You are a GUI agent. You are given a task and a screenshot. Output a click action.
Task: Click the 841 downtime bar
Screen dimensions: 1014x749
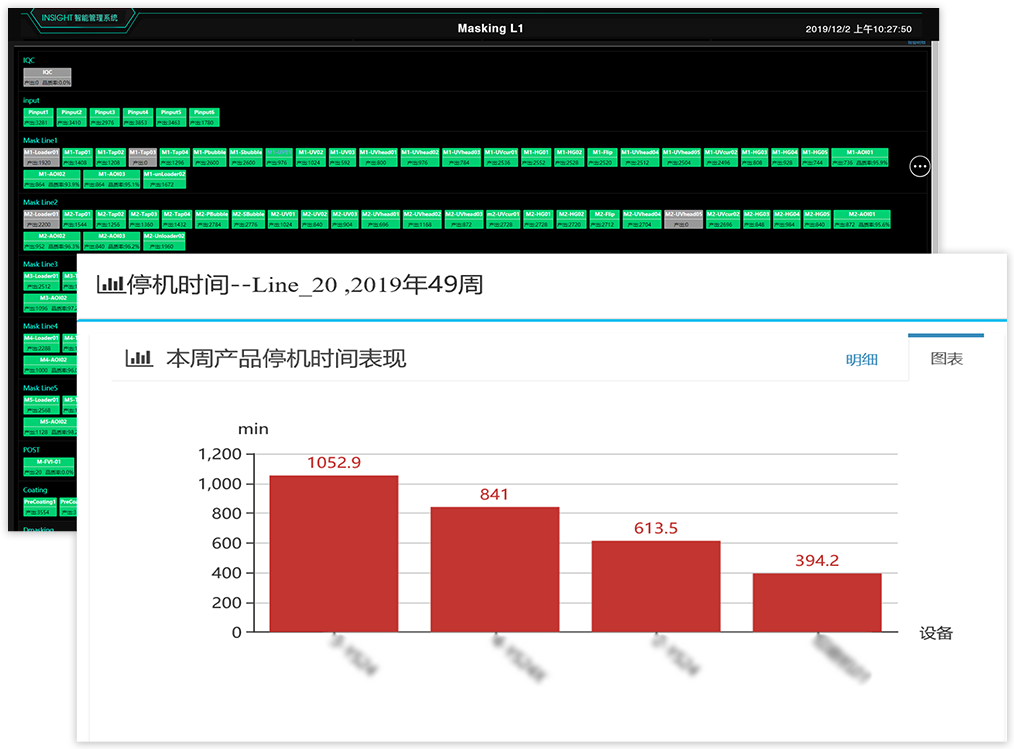pos(495,569)
